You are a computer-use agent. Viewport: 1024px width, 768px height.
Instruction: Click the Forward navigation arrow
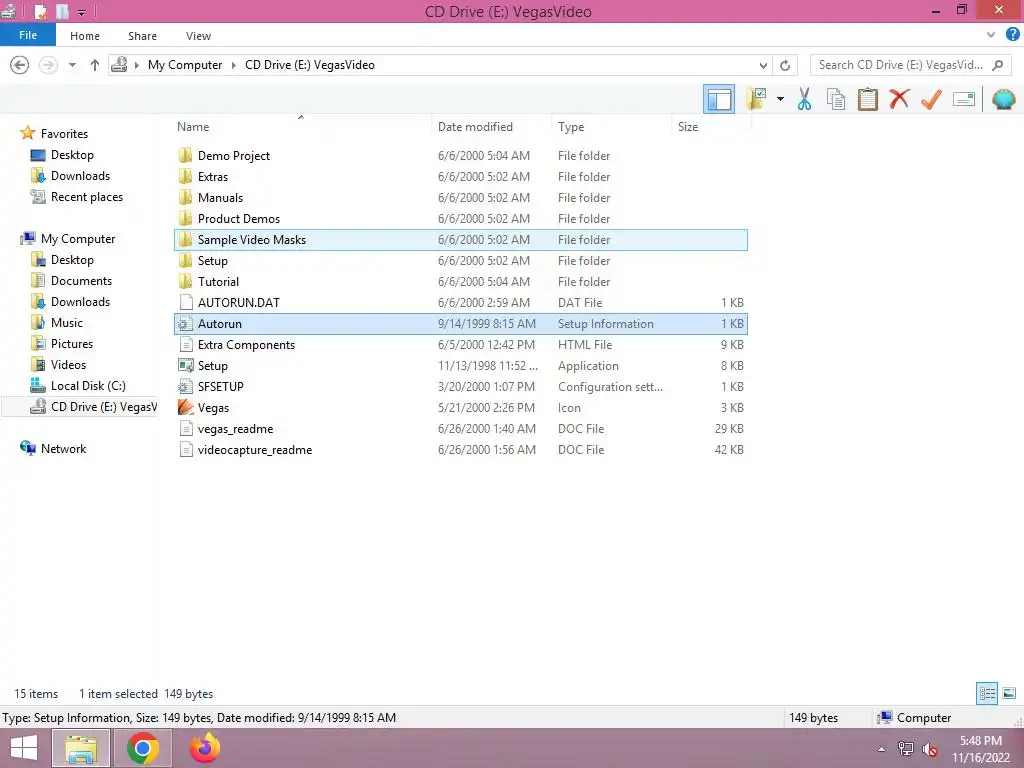48,65
